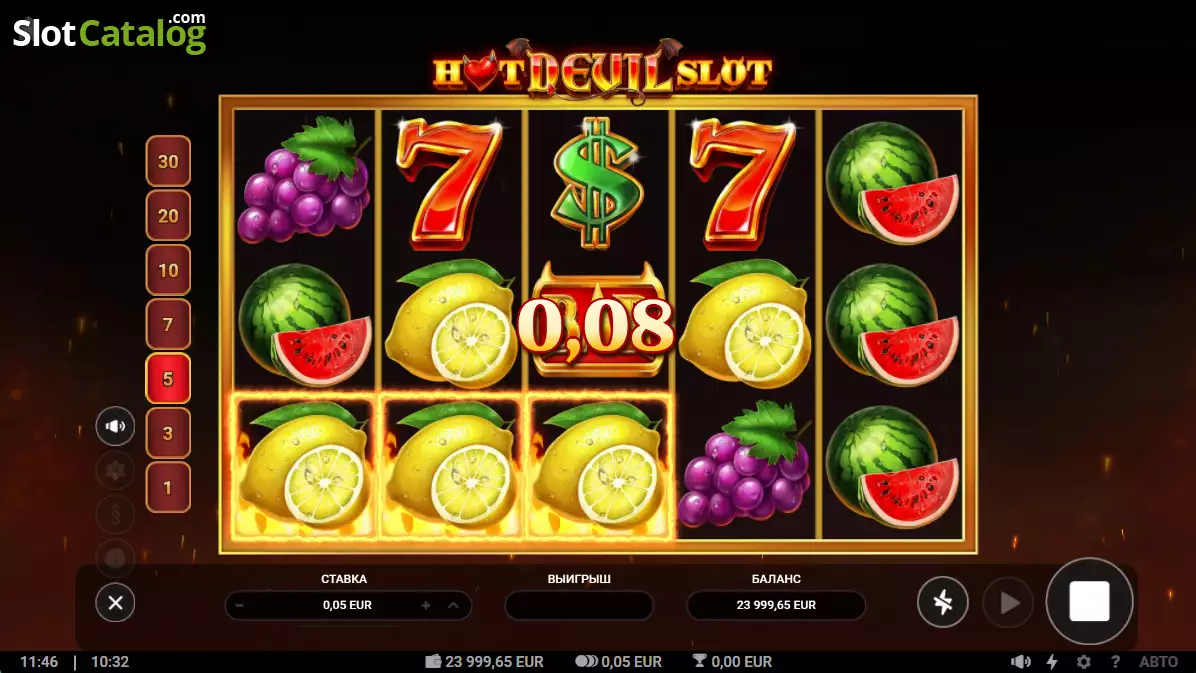Toggle turbo mode with the lightning button

pyautogui.click(x=943, y=602)
